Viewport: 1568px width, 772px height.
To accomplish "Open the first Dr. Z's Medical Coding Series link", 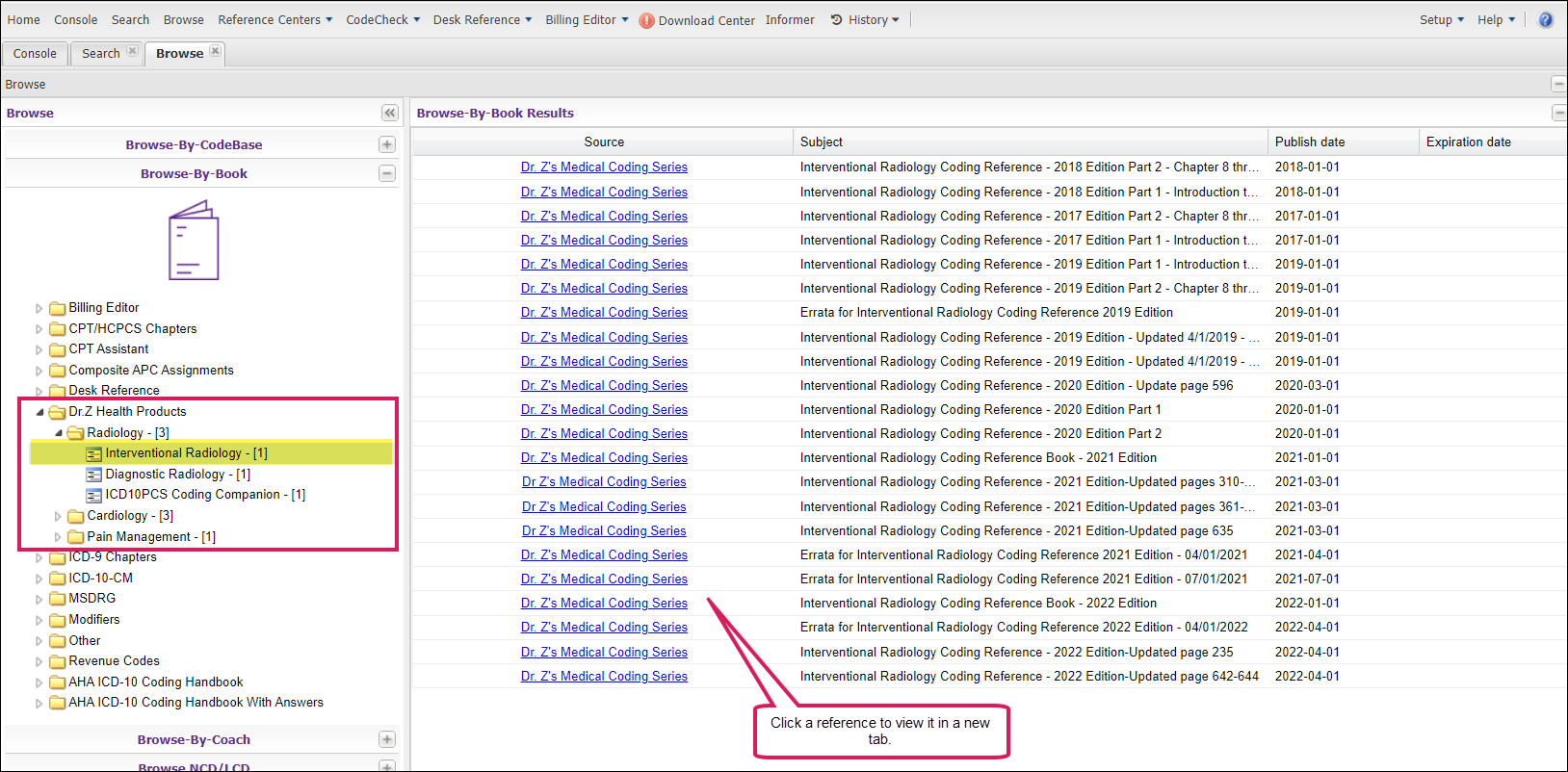I will [x=604, y=167].
